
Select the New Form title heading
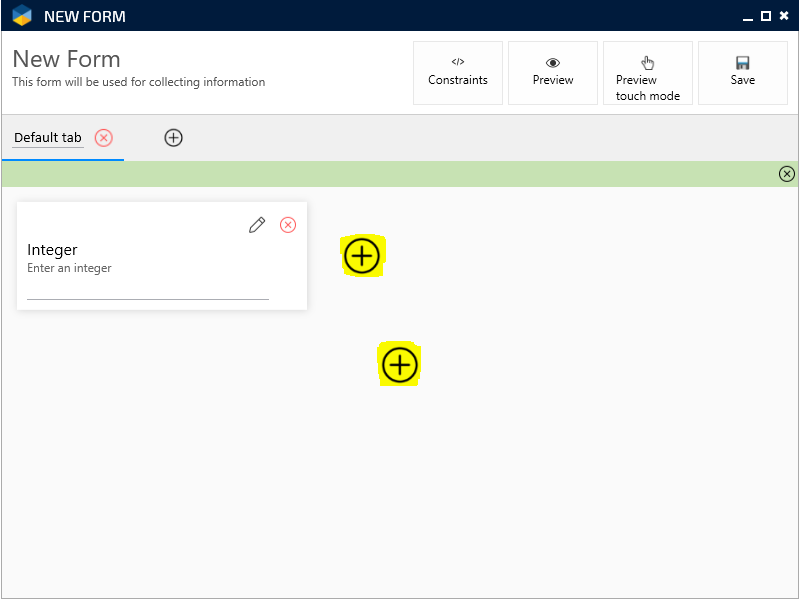tap(66, 59)
